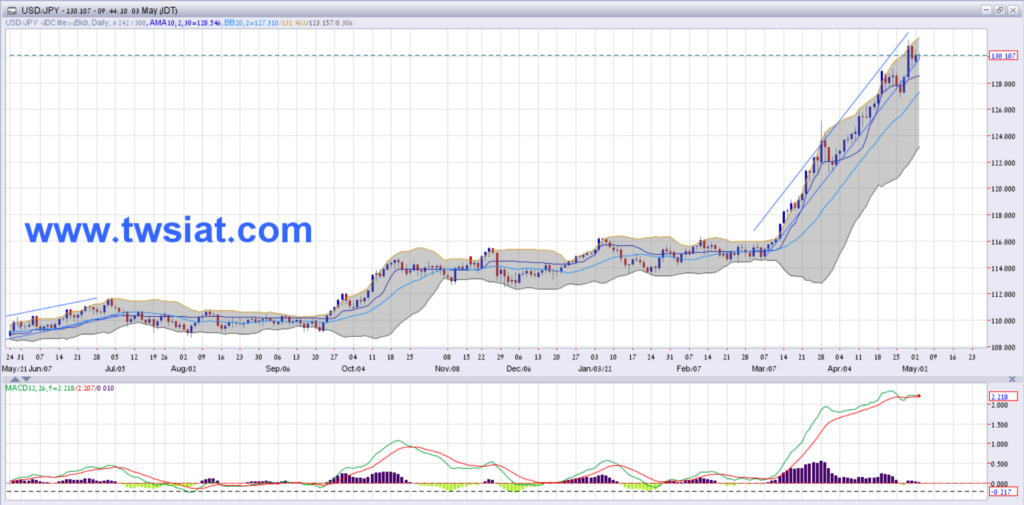Minimize the USD/JPY chart window
1024x505 pixels.
(x=986, y=10)
